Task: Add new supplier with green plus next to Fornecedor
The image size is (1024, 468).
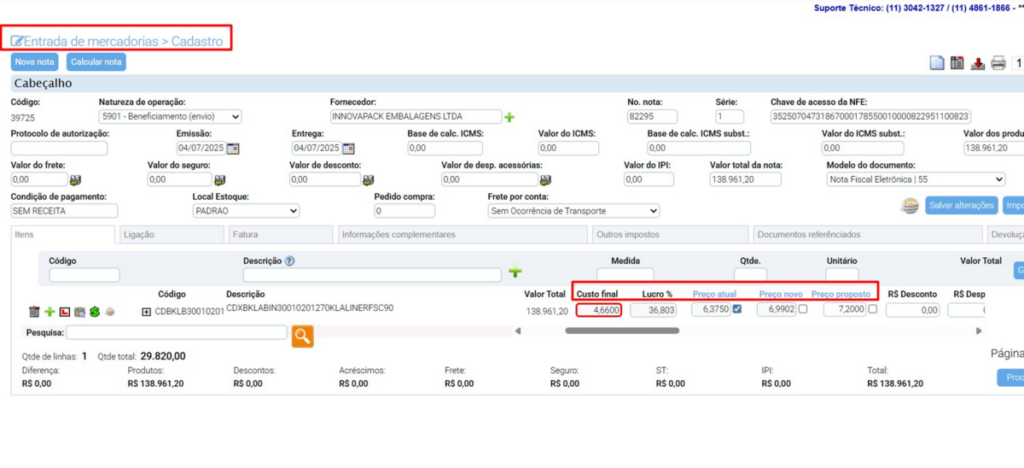Action: (x=509, y=117)
